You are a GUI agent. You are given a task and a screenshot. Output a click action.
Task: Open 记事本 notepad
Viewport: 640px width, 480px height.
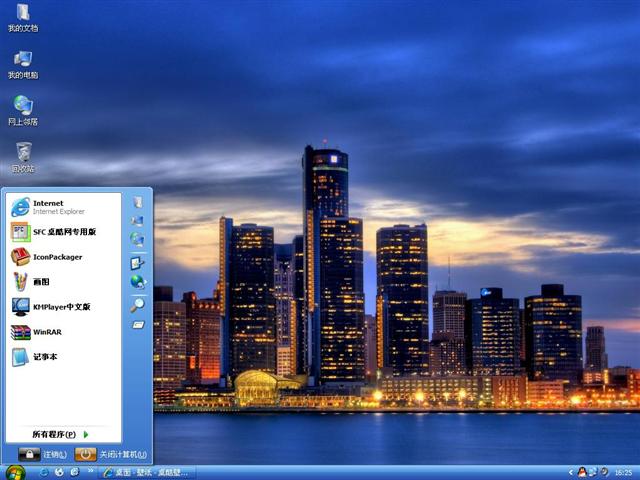coord(44,357)
